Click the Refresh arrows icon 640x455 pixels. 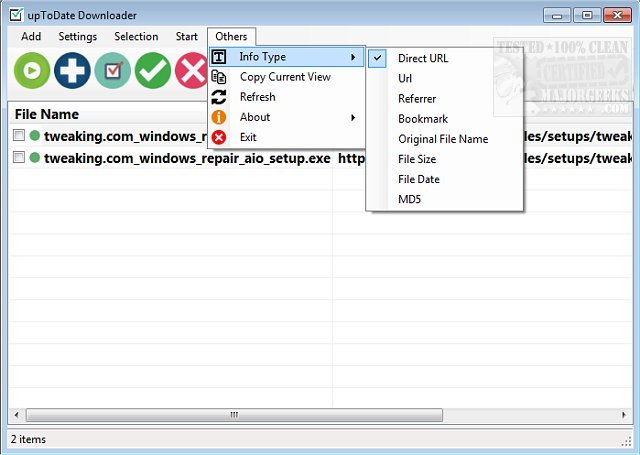coord(219,97)
